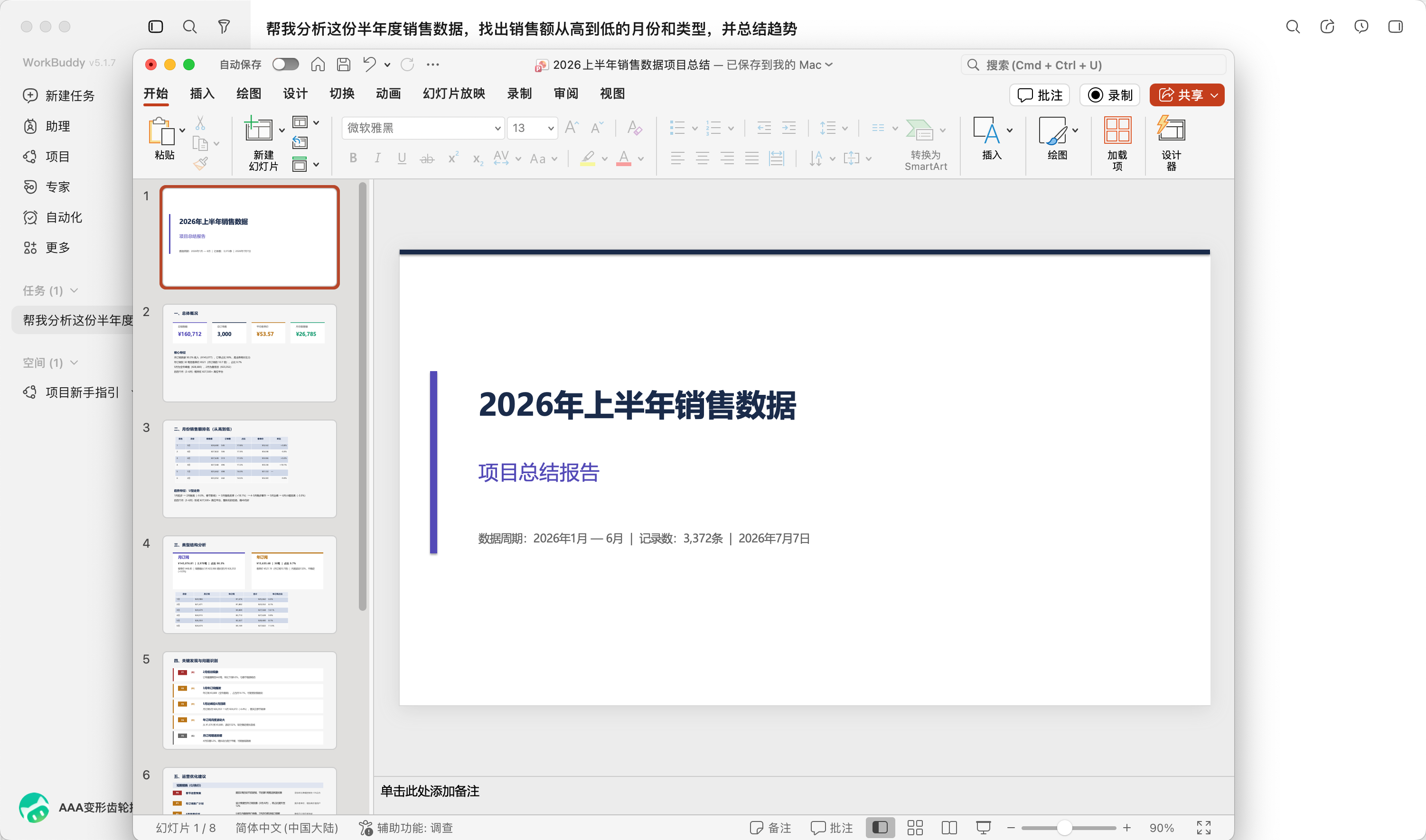Switch to the 插入 ribbon tab

tap(202, 93)
